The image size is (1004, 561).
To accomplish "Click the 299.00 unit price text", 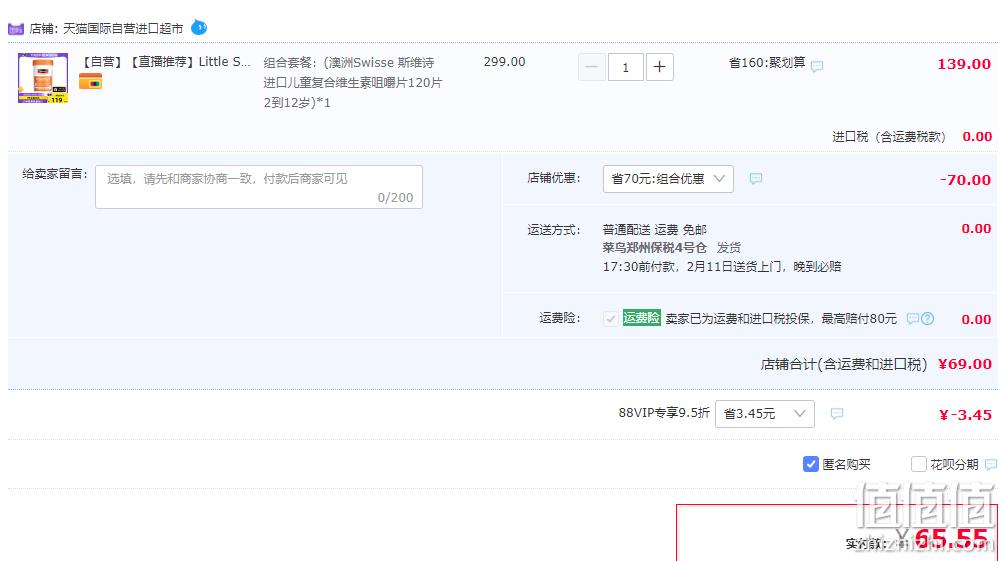I will pyautogui.click(x=505, y=62).
